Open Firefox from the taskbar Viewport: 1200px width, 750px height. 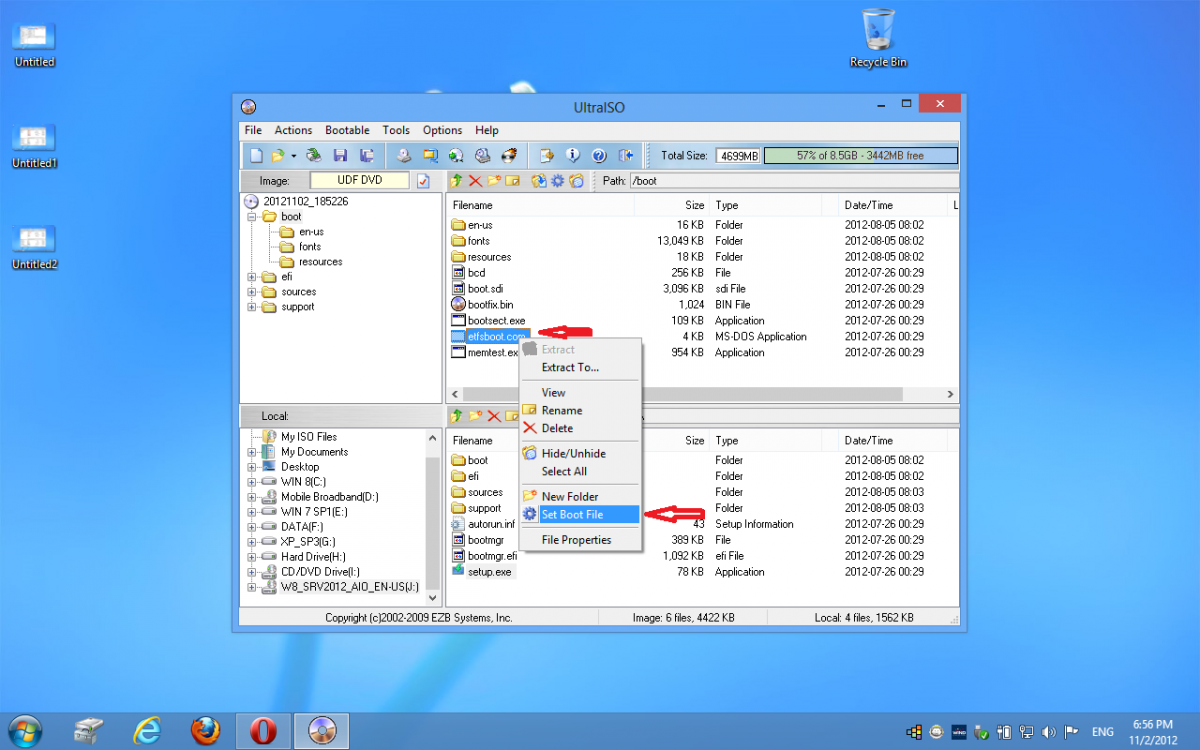point(205,731)
